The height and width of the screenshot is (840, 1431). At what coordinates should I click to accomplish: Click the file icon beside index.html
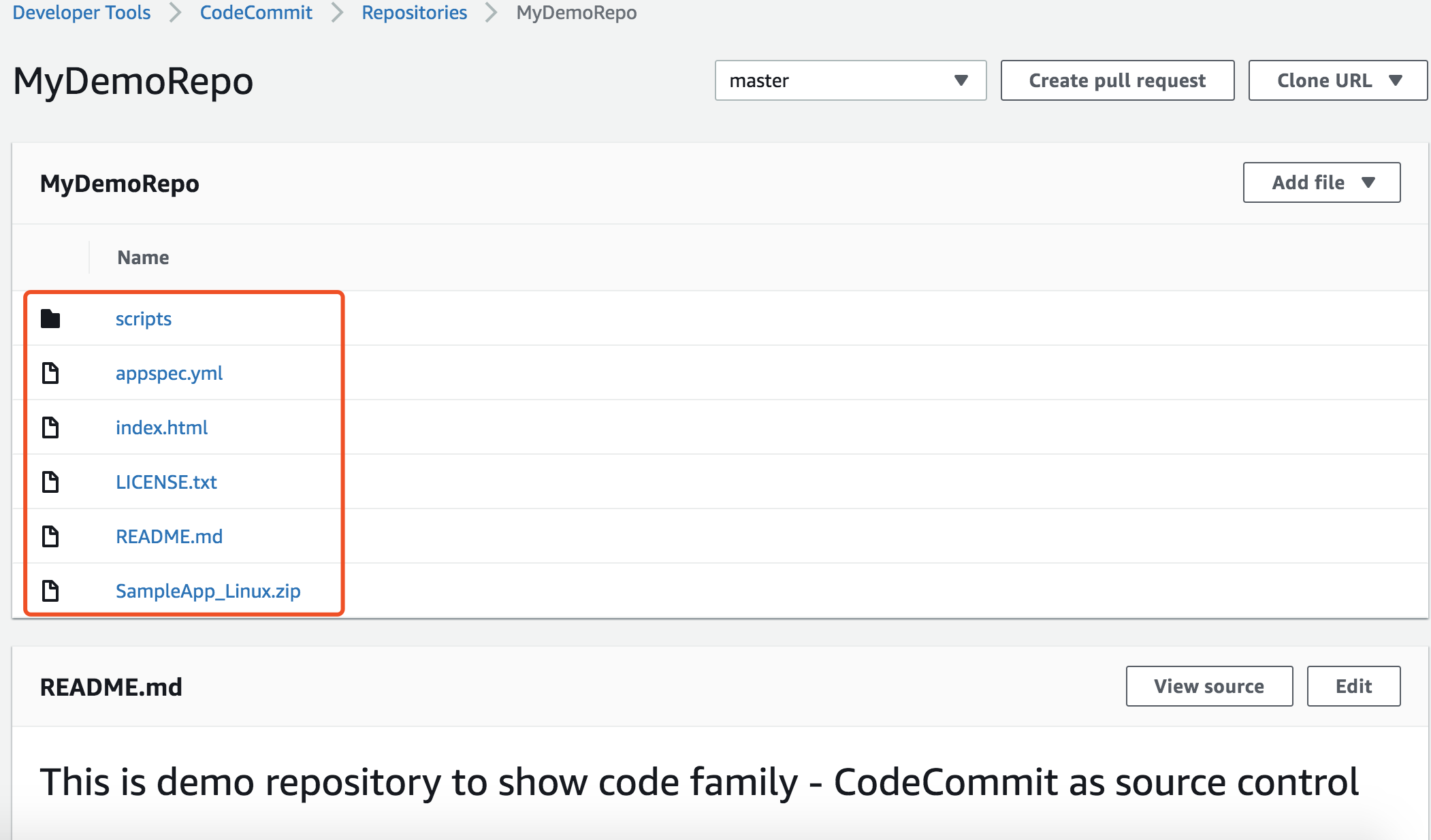50,427
